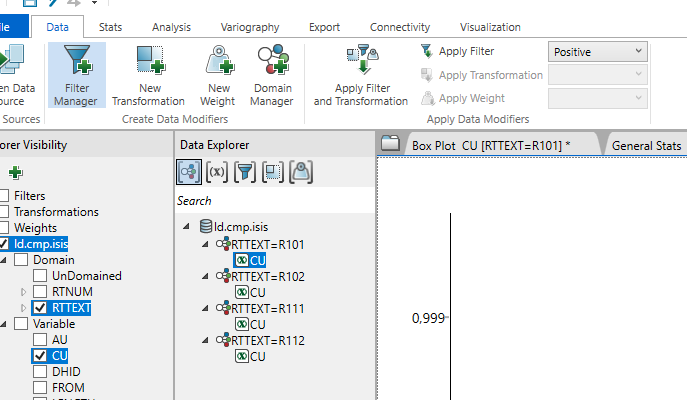Open the Apply Weight dropdown
The width and height of the screenshot is (687, 400).
(598, 98)
